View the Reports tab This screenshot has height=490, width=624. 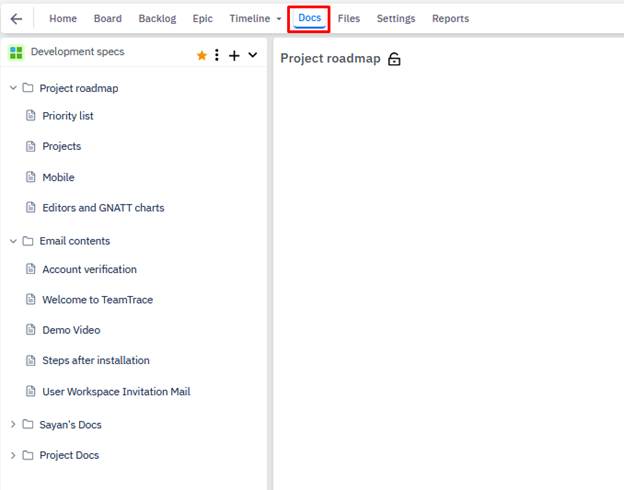(x=450, y=19)
